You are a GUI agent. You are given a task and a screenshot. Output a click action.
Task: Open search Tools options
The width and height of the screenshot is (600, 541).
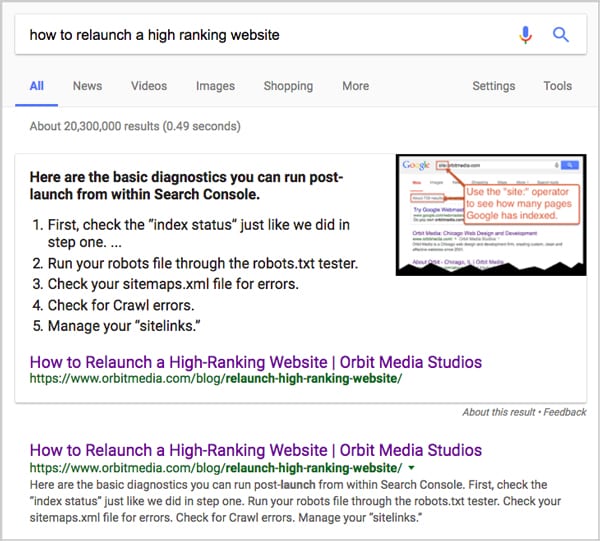coord(558,86)
